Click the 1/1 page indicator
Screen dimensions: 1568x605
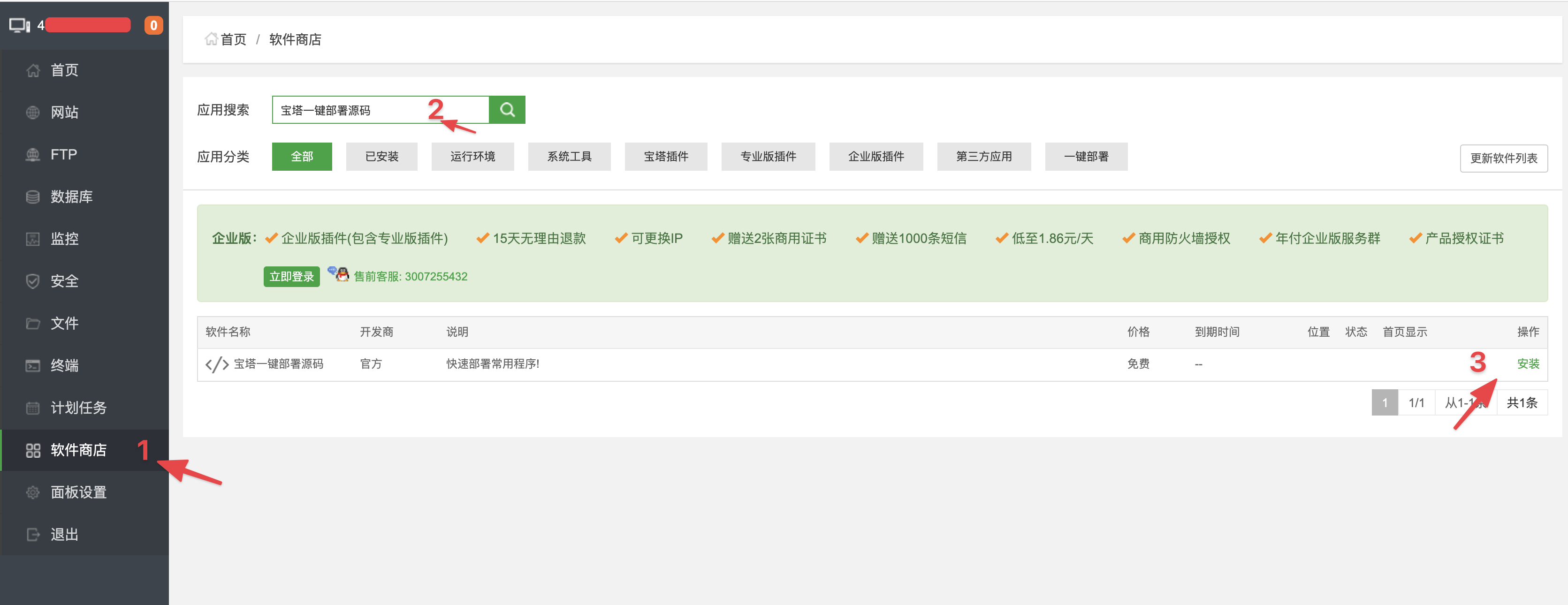click(x=1416, y=402)
